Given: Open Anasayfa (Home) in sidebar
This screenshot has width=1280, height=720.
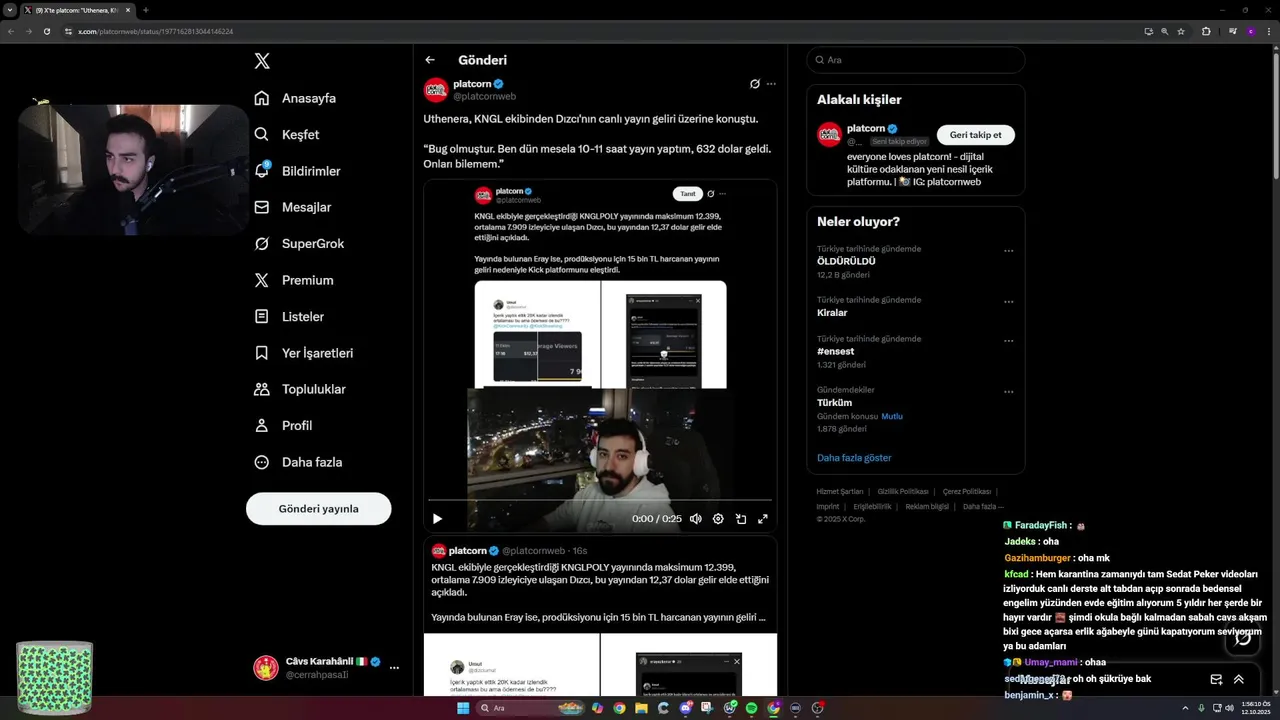Looking at the screenshot, I should pyautogui.click(x=295, y=98).
